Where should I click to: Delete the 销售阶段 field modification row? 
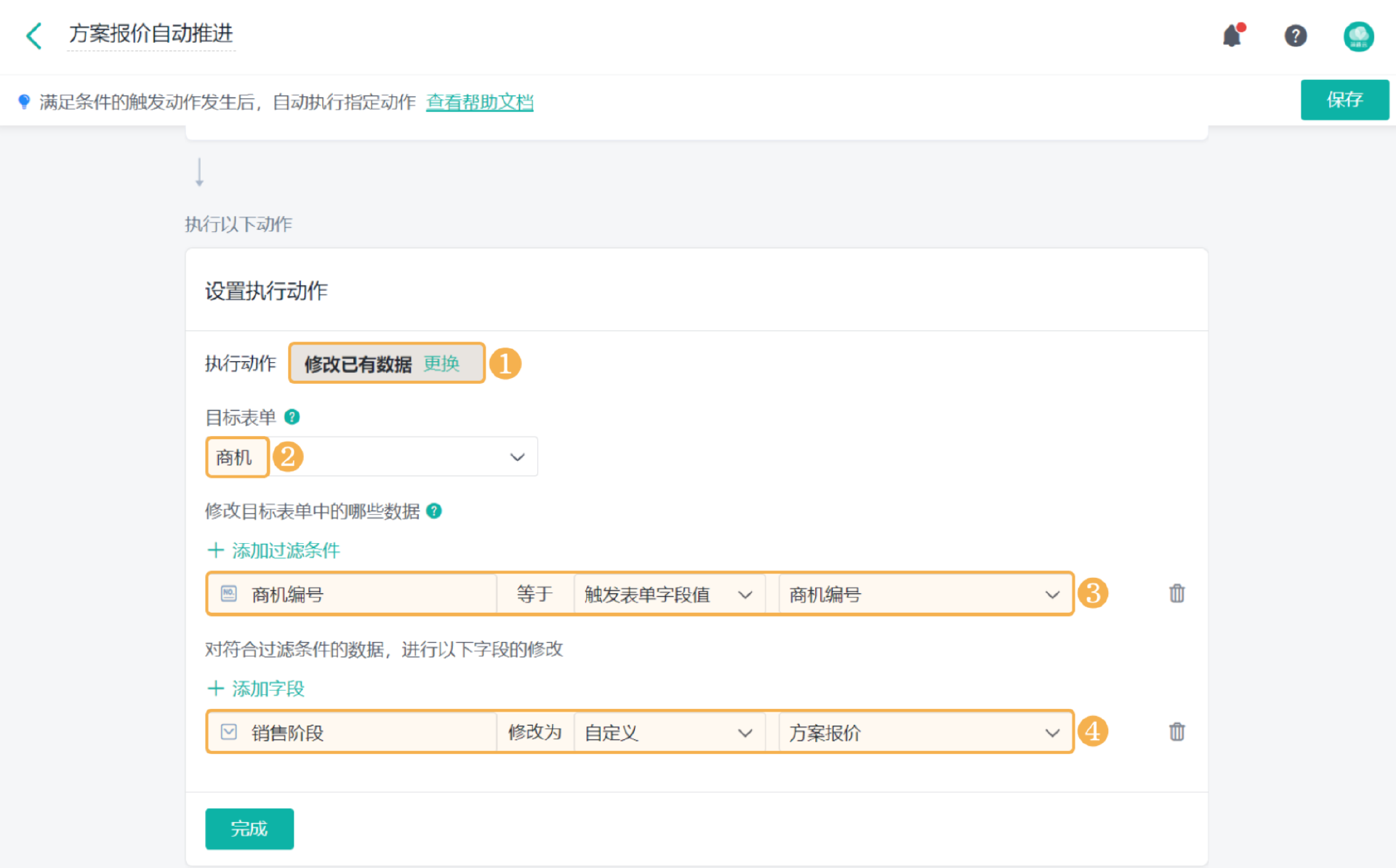1176,732
